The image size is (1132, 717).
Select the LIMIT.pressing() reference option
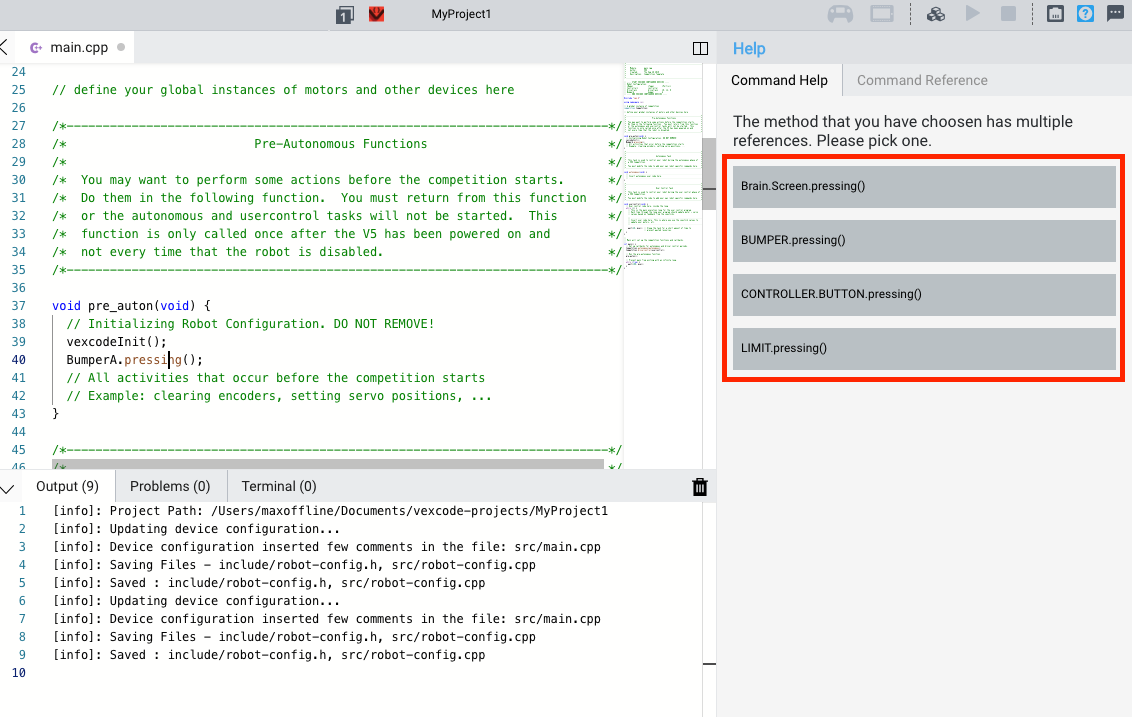click(x=924, y=348)
